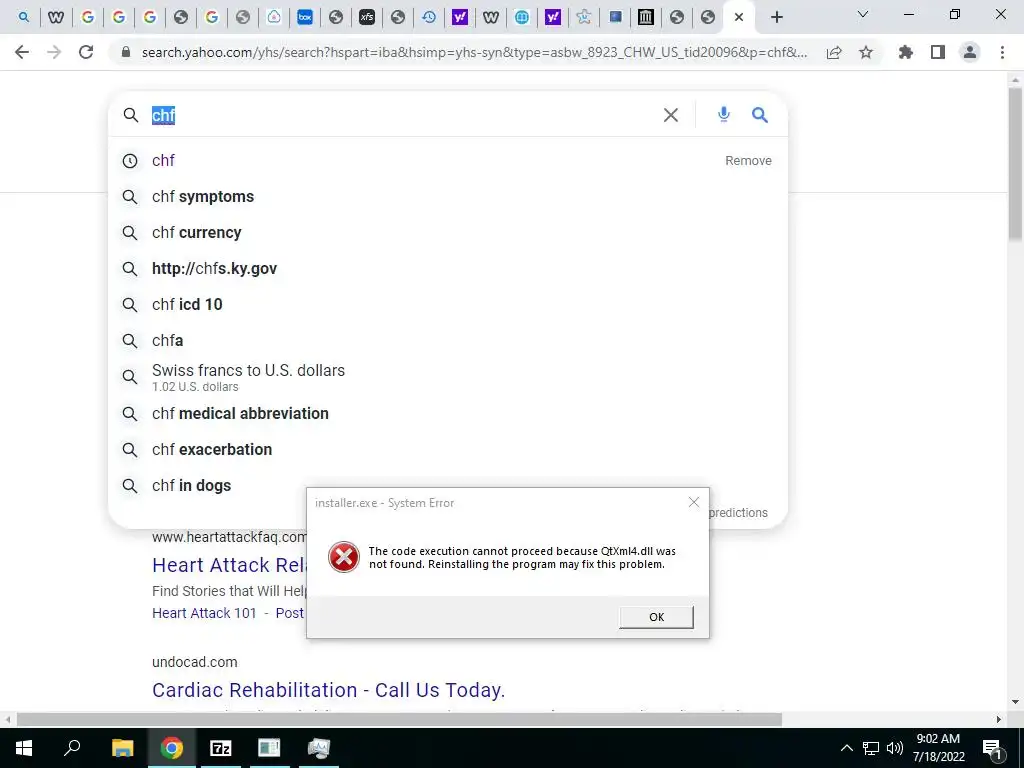The height and width of the screenshot is (768, 1024).
Task: Click OK in the System Error dialog
Action: 656,617
